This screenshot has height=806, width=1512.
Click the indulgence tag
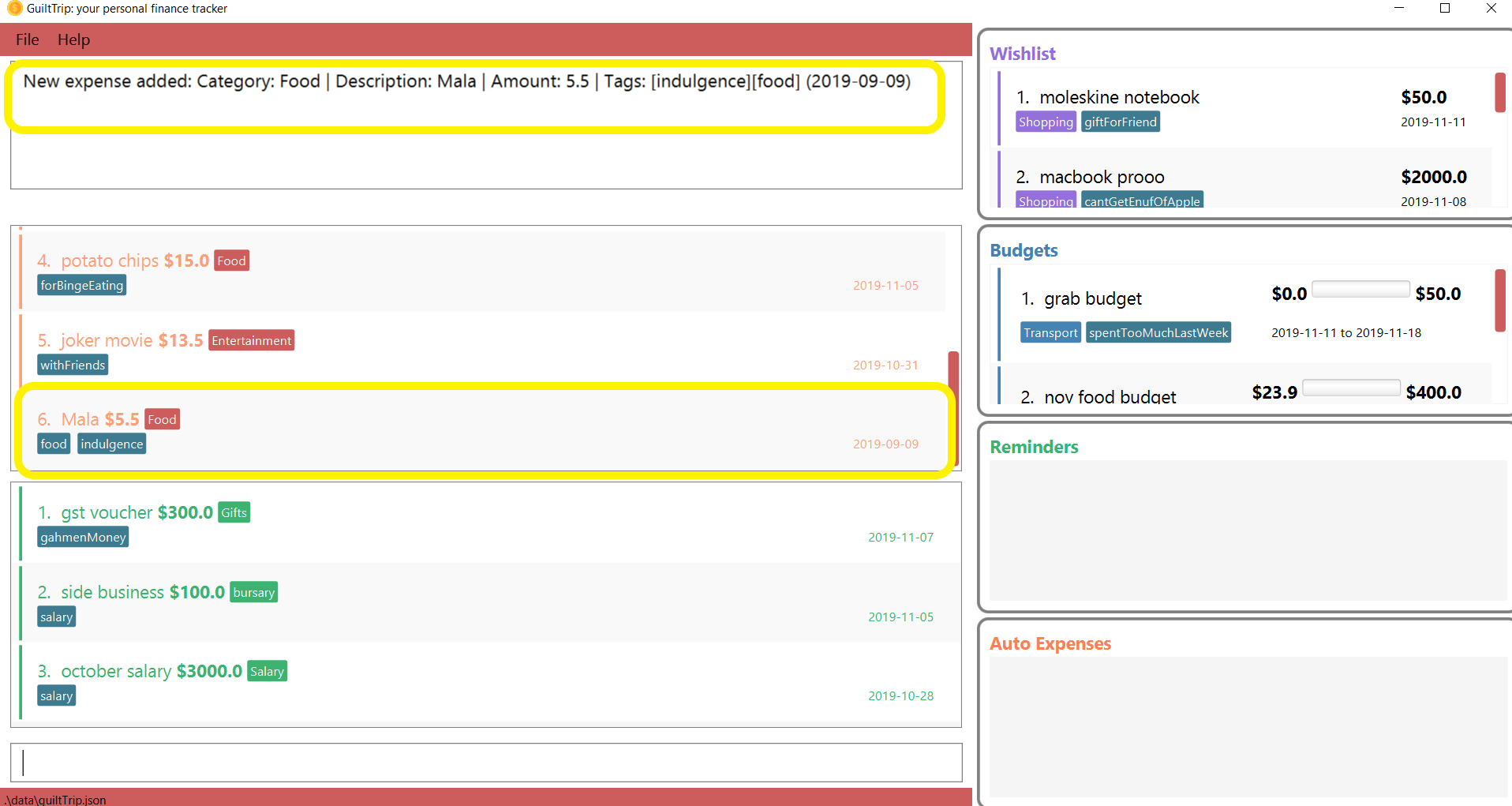(x=112, y=444)
